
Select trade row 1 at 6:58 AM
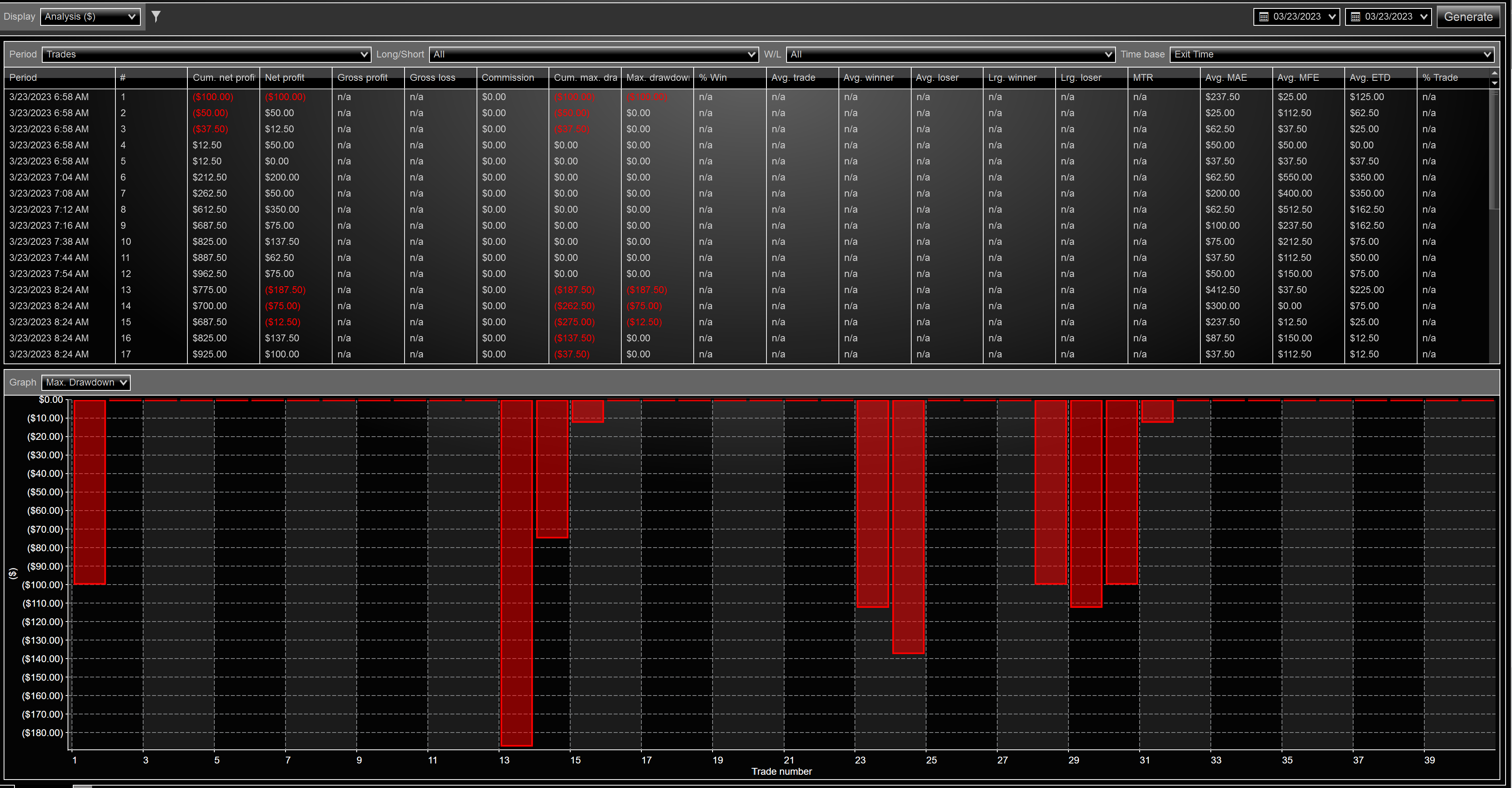pyautogui.click(x=747, y=97)
